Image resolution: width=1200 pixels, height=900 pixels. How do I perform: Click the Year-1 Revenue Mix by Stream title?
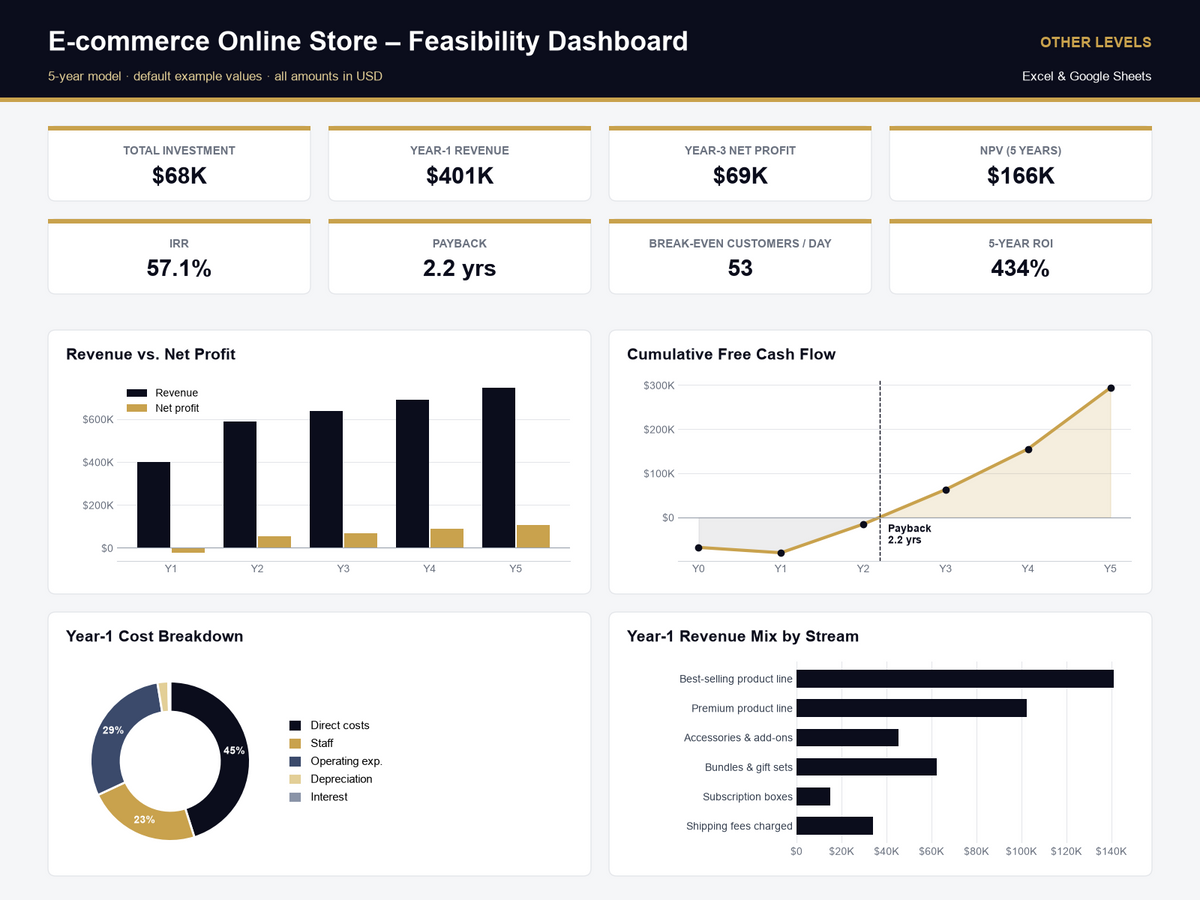pyautogui.click(x=743, y=636)
